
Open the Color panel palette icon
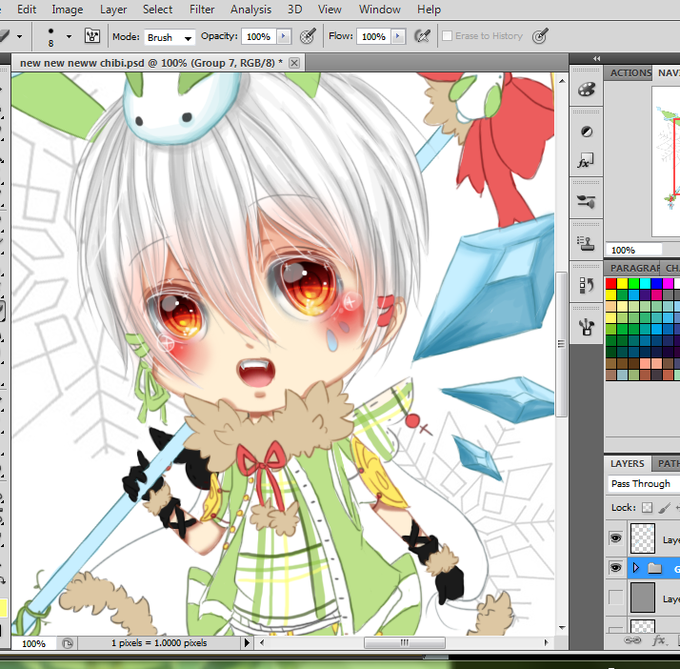tap(586, 90)
